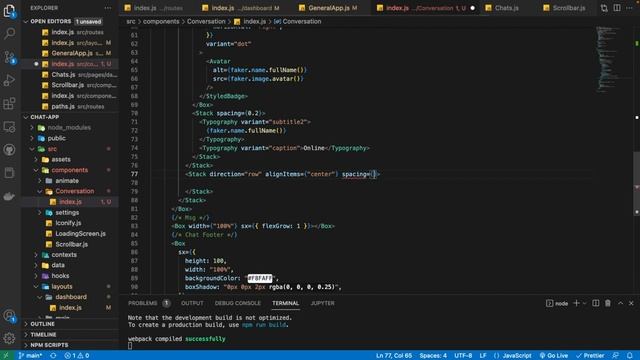Open the GitHub icon in activity bar
This screenshot has width=640, height=360.
click(9, 150)
